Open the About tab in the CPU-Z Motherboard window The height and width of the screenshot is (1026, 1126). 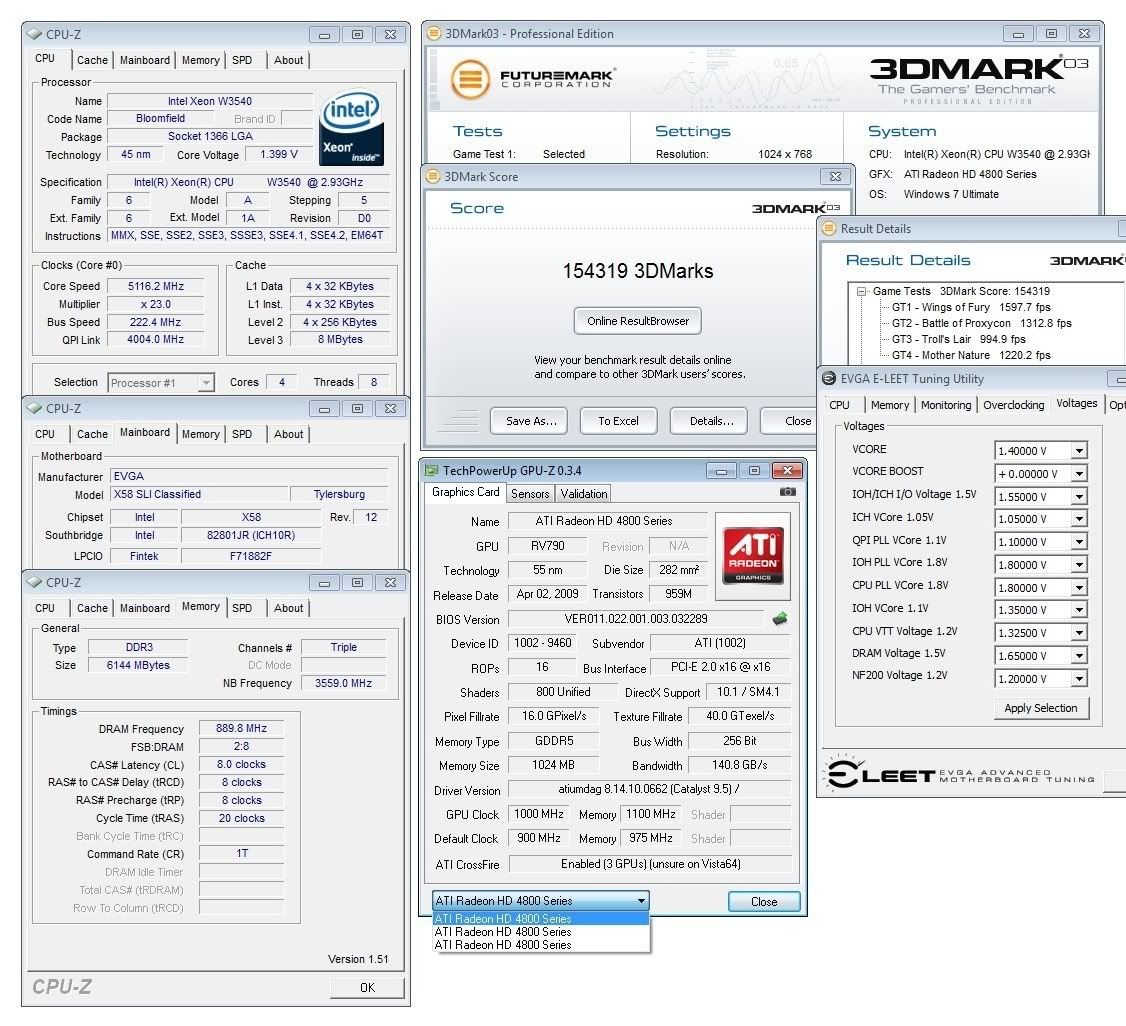click(288, 434)
